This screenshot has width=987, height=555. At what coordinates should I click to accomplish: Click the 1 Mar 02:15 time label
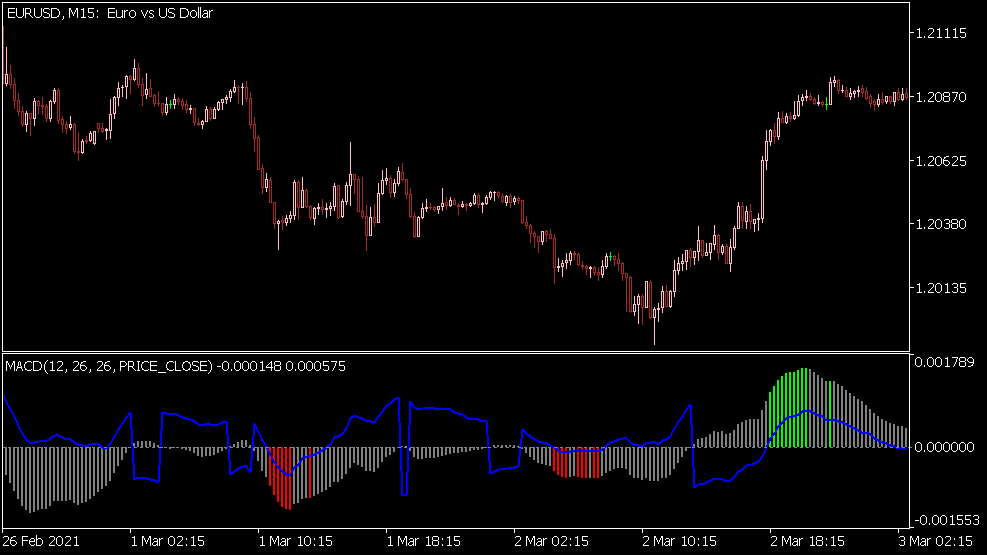pyautogui.click(x=168, y=540)
